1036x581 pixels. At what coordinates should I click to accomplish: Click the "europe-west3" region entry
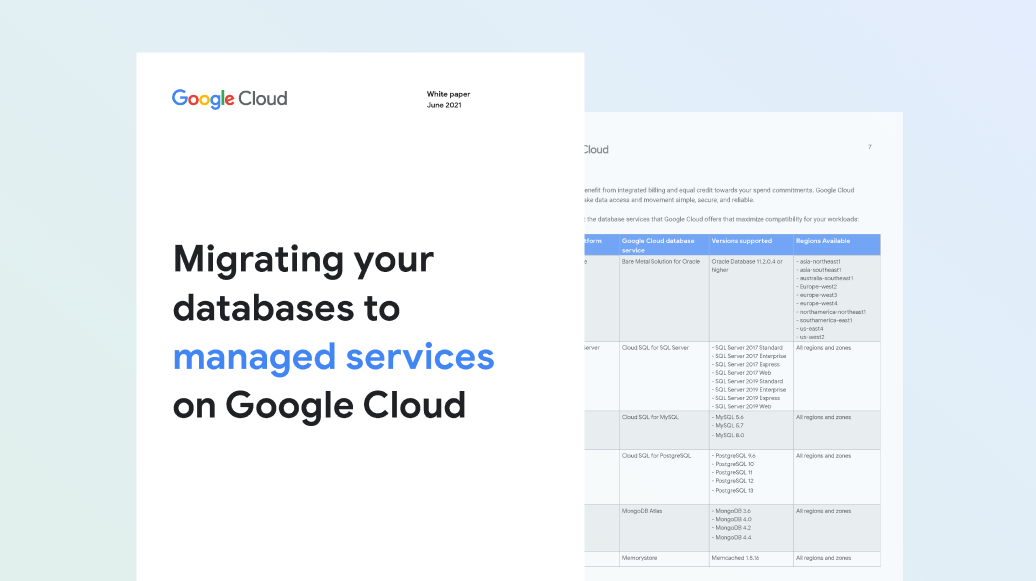click(x=817, y=295)
